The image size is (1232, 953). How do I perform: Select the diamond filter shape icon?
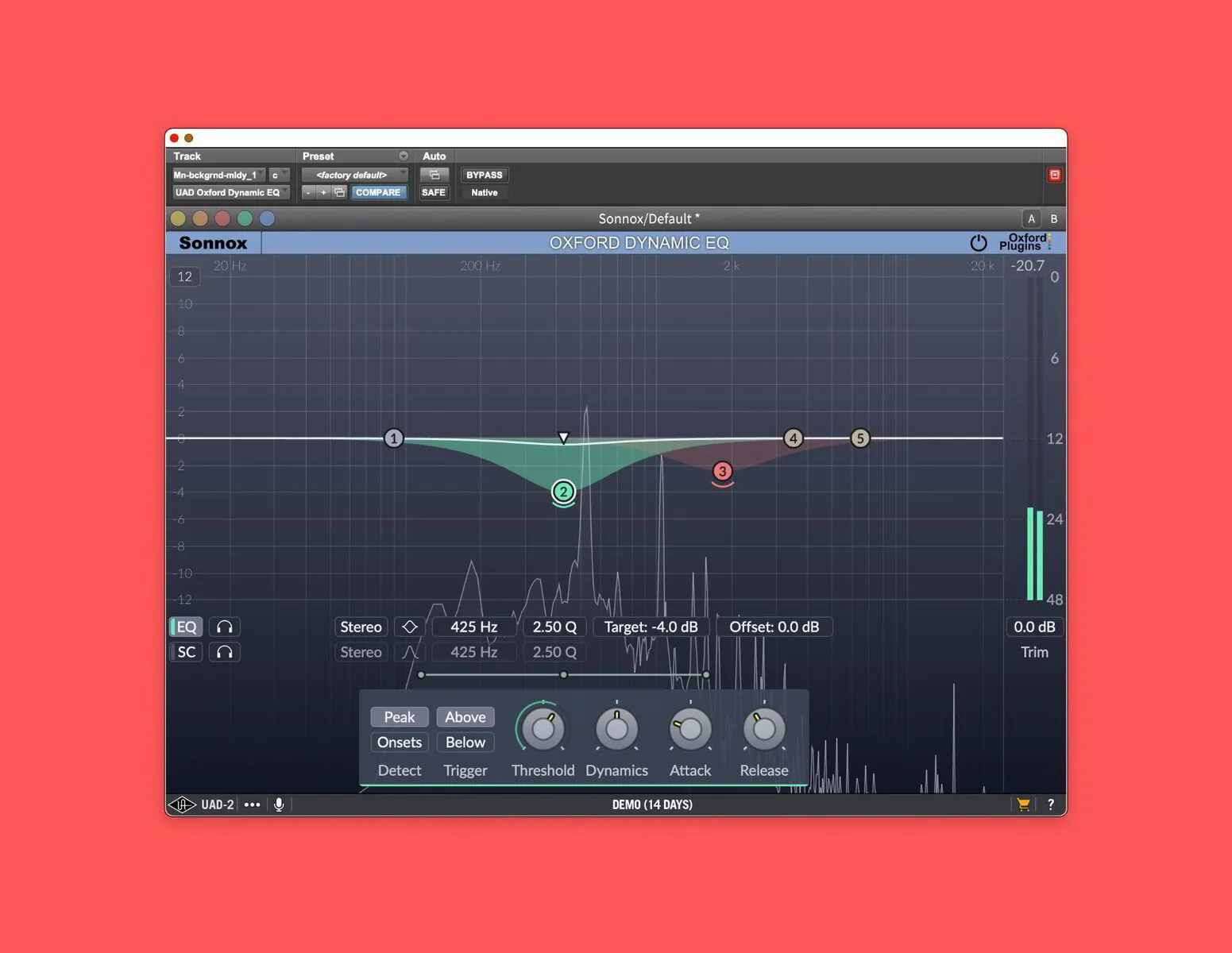coord(410,627)
